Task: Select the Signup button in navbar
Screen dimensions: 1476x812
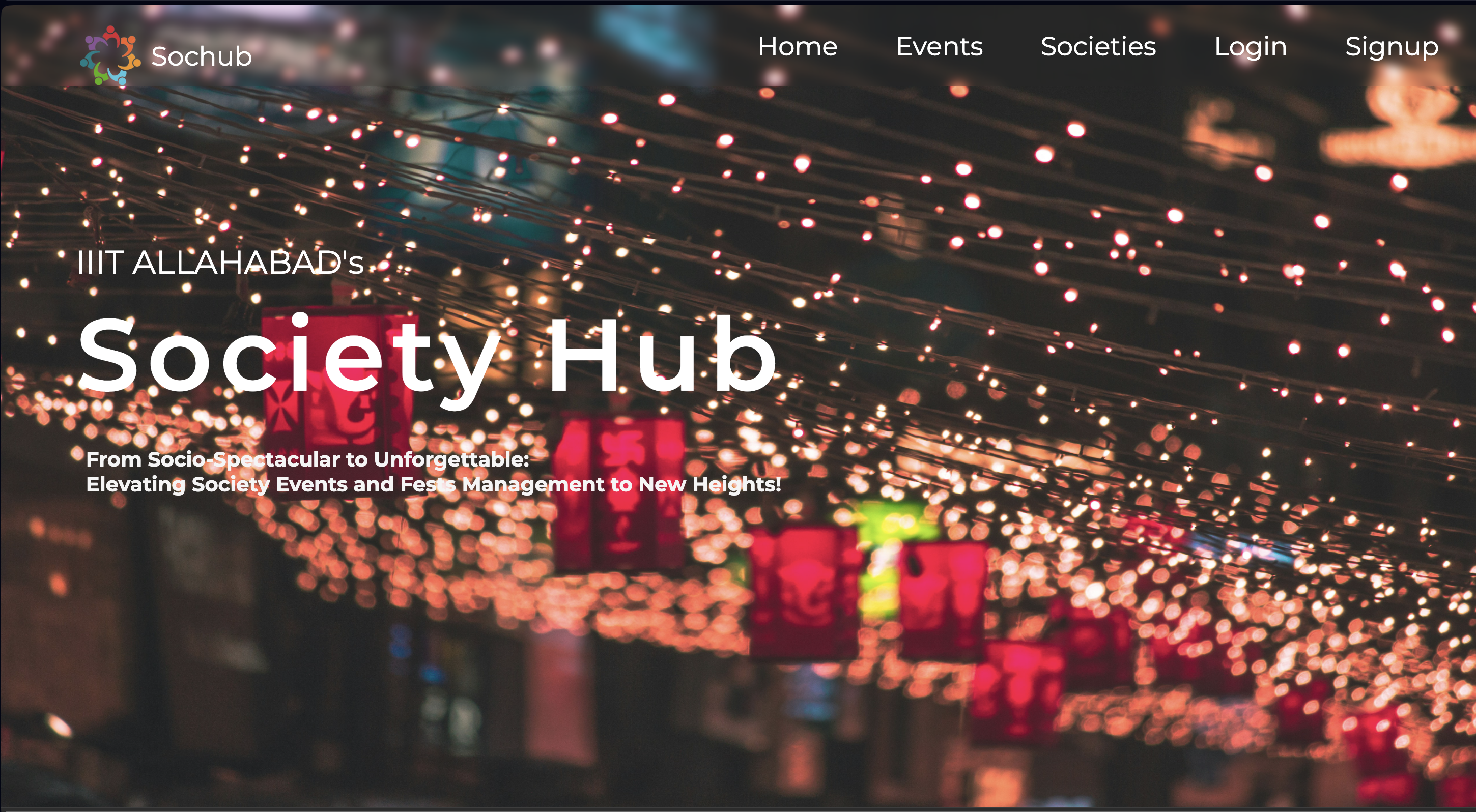Action: click(x=1392, y=47)
